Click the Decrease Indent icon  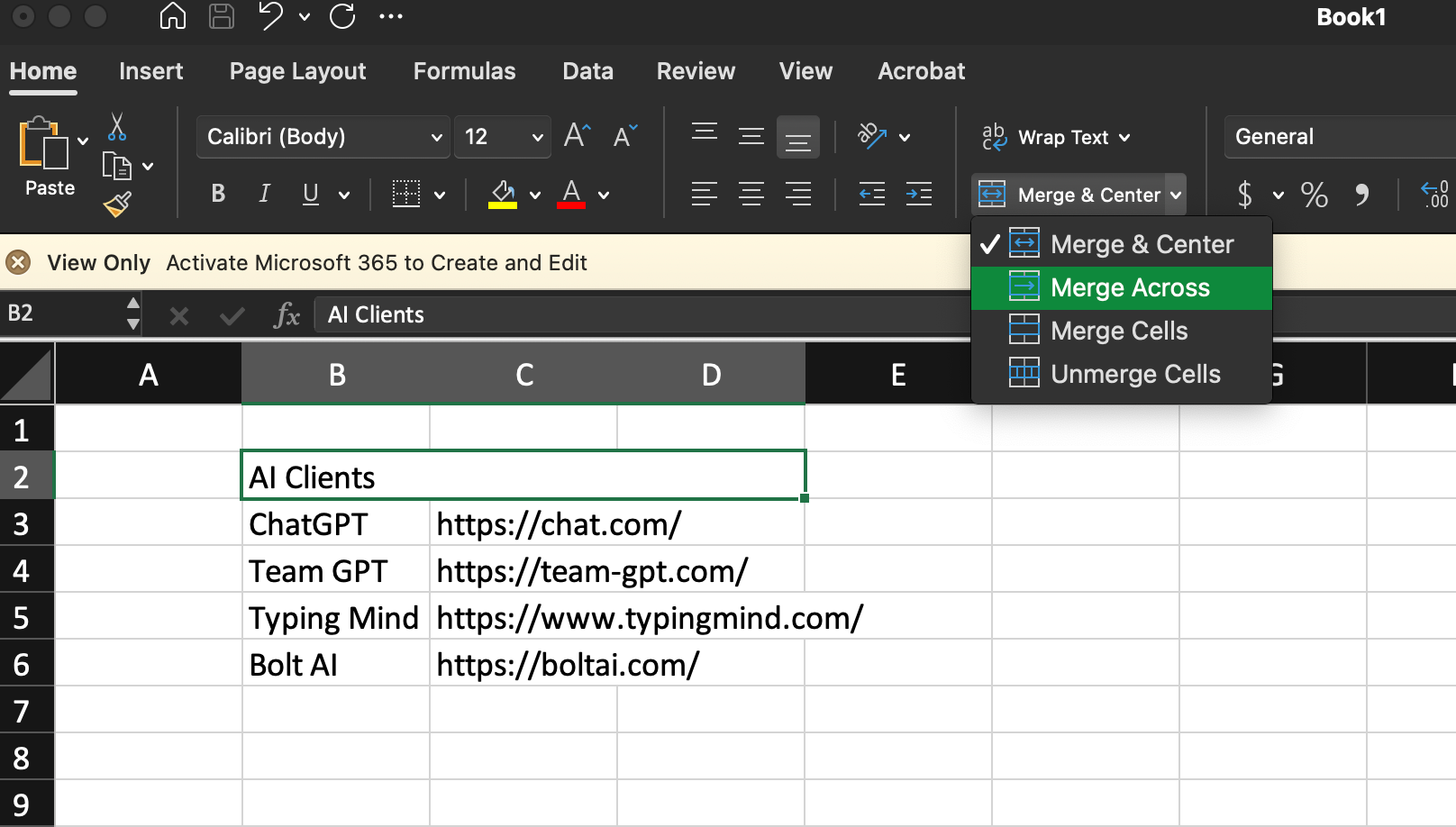coord(872,194)
